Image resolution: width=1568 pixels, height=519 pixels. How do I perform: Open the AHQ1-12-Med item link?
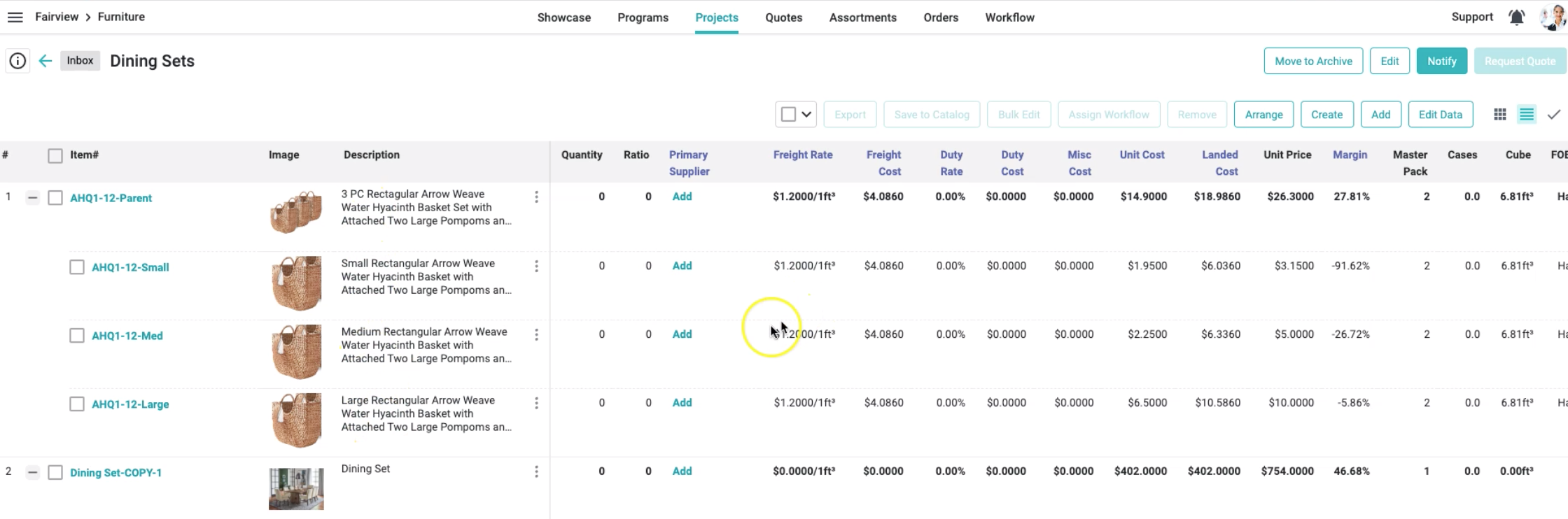(x=127, y=336)
